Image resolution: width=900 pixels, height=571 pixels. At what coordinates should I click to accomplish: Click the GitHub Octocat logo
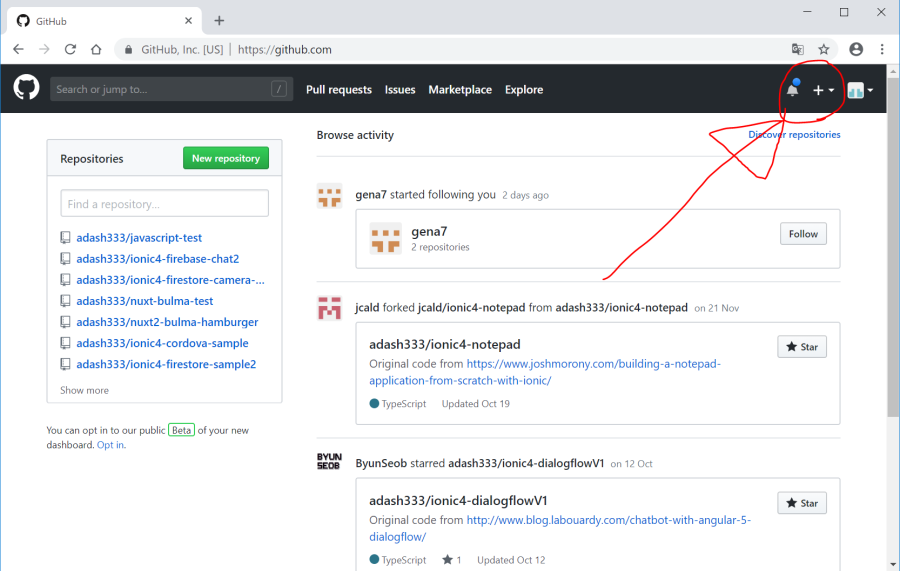(26, 89)
